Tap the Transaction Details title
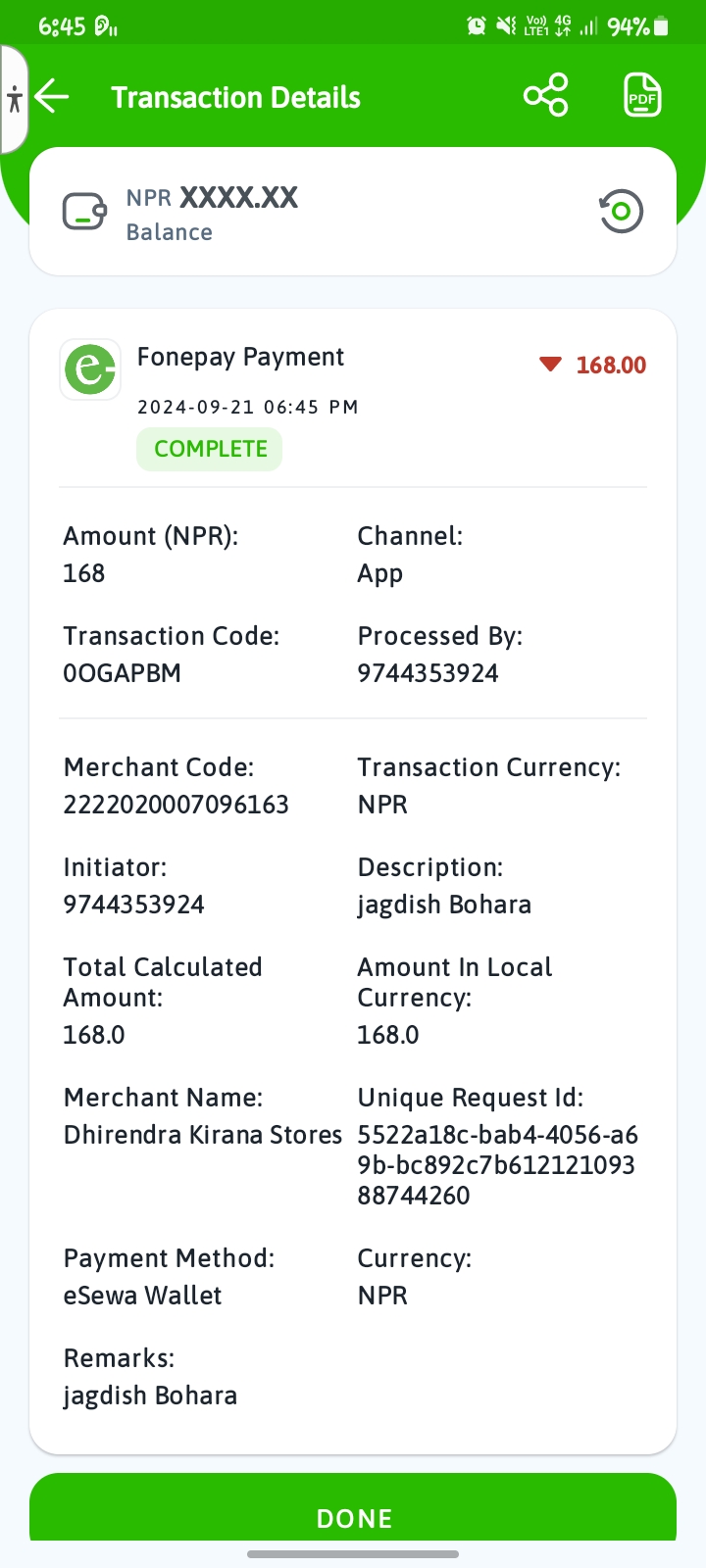Screen dimensions: 706x1568 (x=236, y=97)
